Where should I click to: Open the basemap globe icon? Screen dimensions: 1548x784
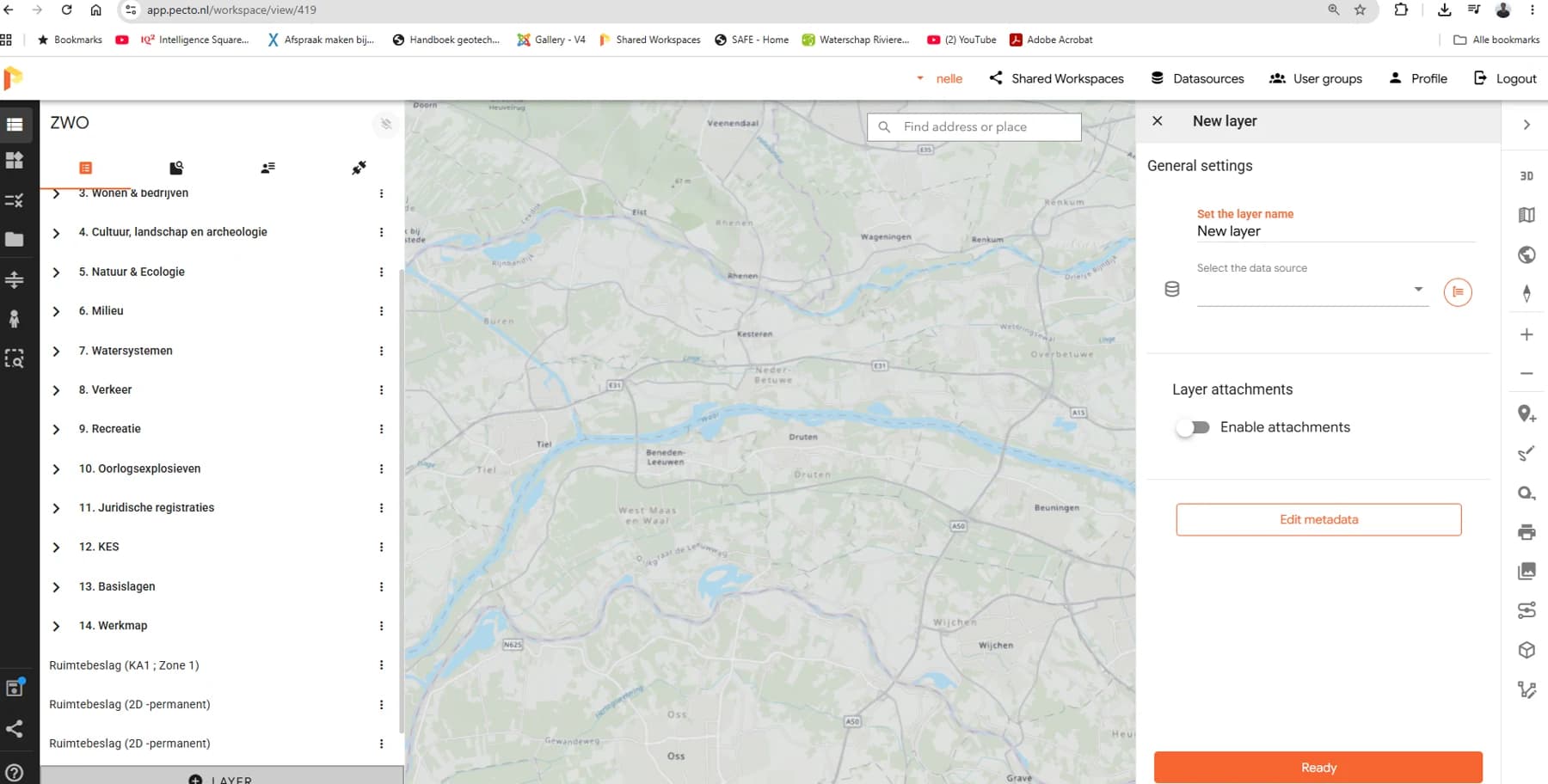point(1526,254)
